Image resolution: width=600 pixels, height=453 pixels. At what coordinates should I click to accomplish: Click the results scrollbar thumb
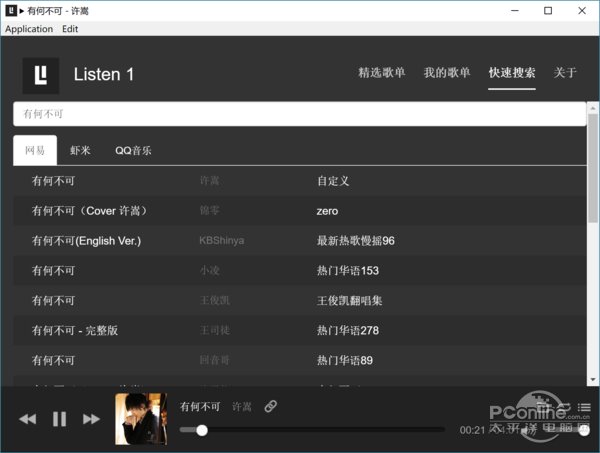[593, 168]
